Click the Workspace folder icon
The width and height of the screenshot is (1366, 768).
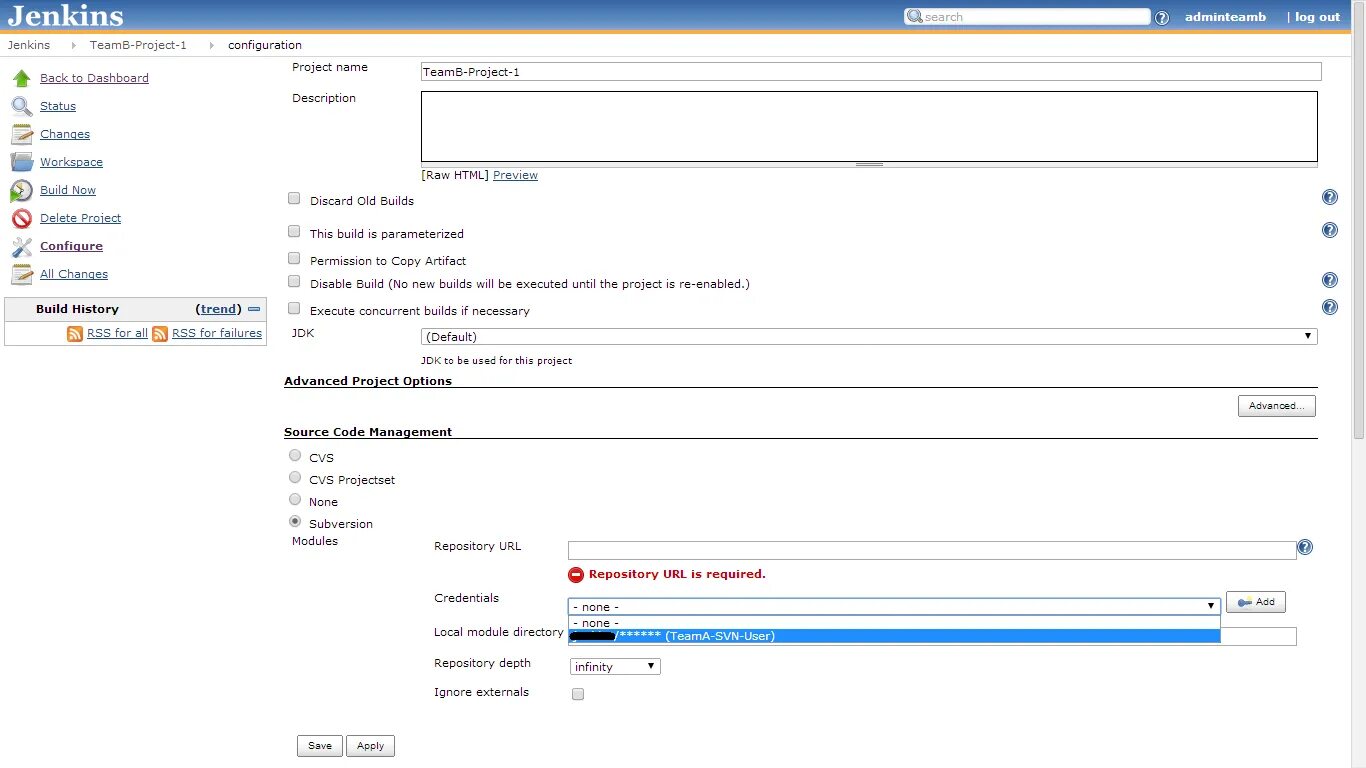tap(22, 162)
